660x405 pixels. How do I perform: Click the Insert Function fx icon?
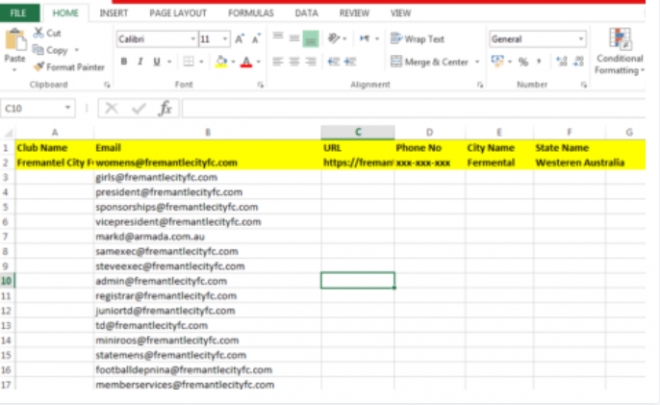point(165,108)
